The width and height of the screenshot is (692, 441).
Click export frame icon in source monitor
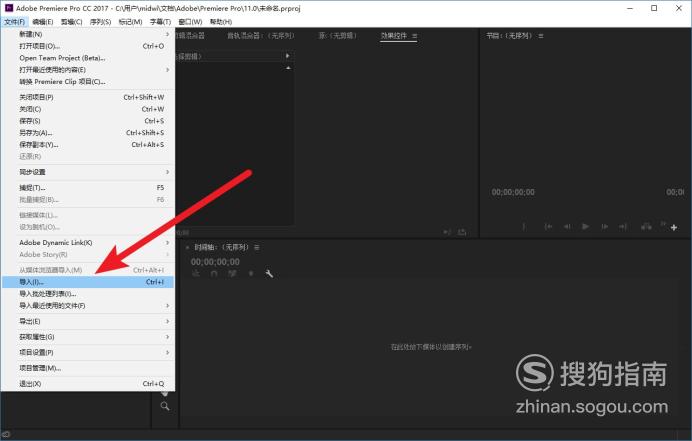point(462,232)
